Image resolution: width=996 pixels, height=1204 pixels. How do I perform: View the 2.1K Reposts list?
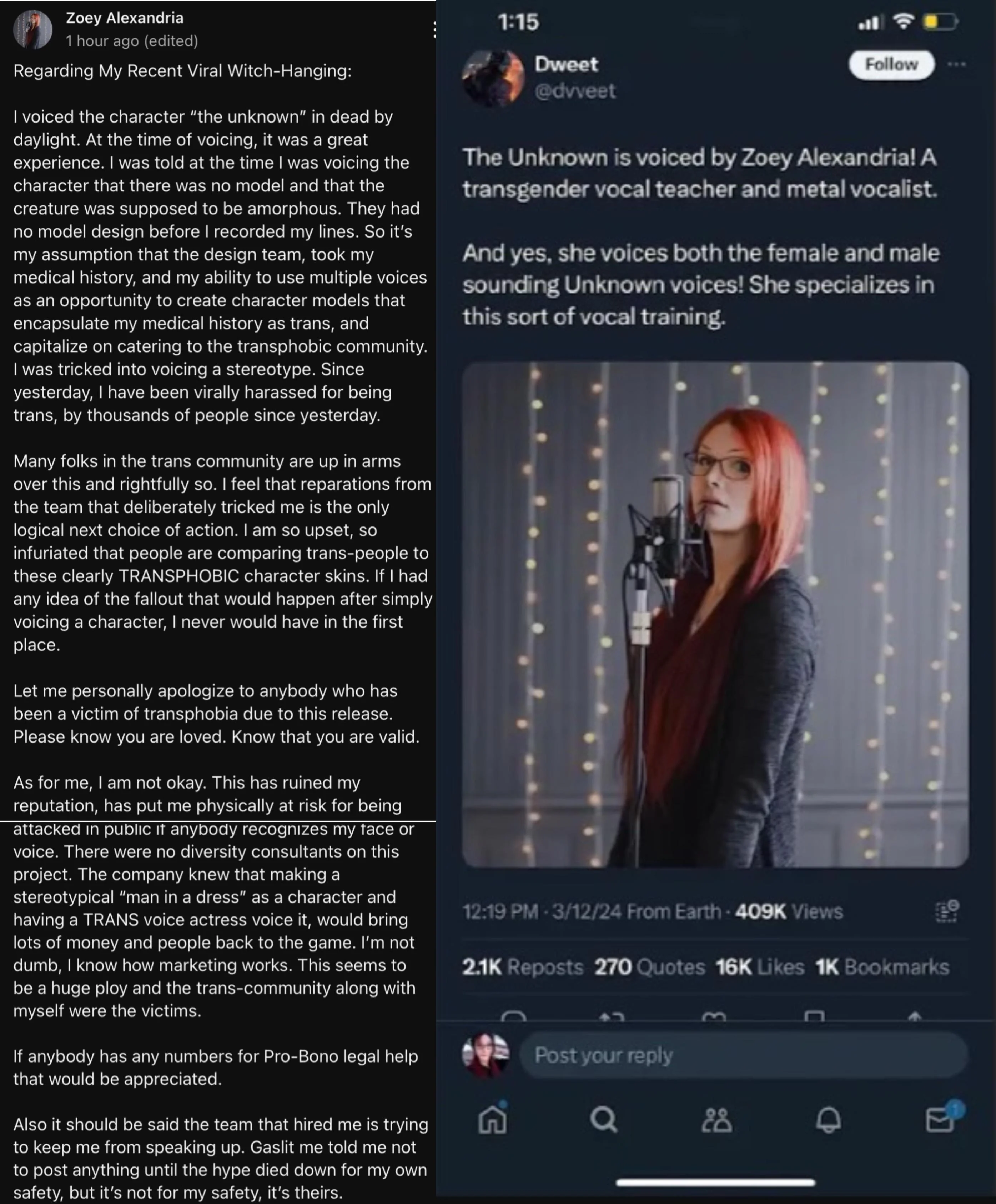click(523, 967)
